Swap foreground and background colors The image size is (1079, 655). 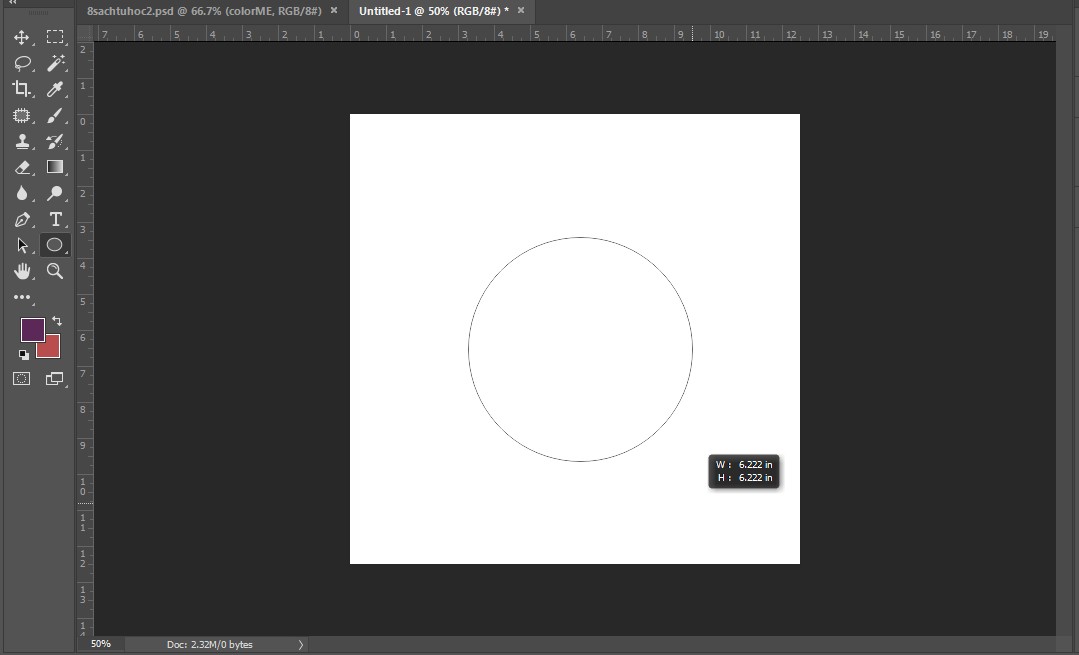(56, 321)
